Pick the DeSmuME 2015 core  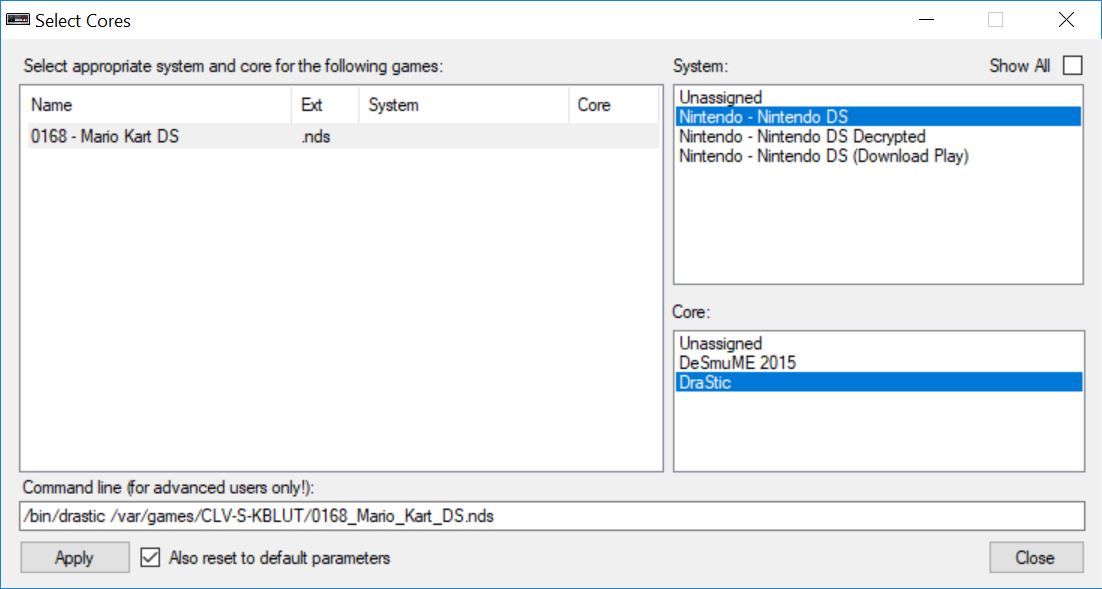879,363
